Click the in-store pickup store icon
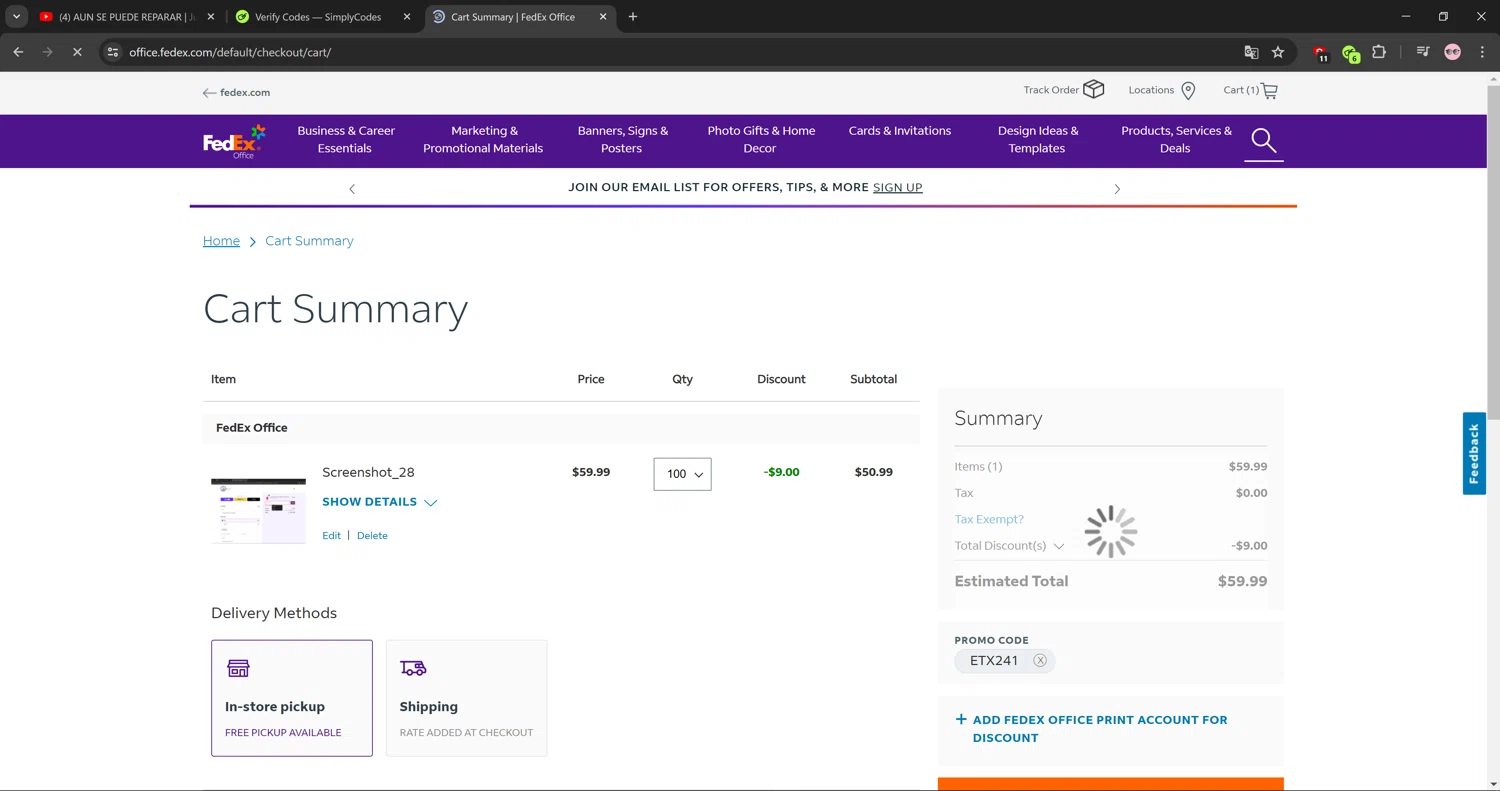This screenshot has height=791, width=1500. pyautogui.click(x=238, y=668)
